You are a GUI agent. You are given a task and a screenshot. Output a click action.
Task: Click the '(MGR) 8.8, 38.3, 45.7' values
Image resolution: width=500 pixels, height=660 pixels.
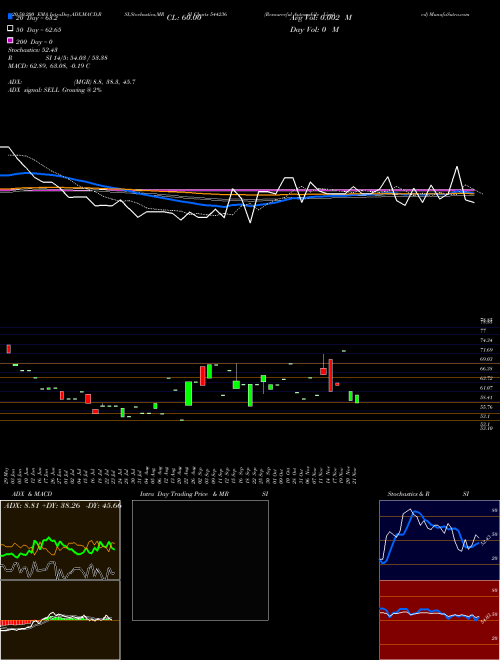point(104,82)
